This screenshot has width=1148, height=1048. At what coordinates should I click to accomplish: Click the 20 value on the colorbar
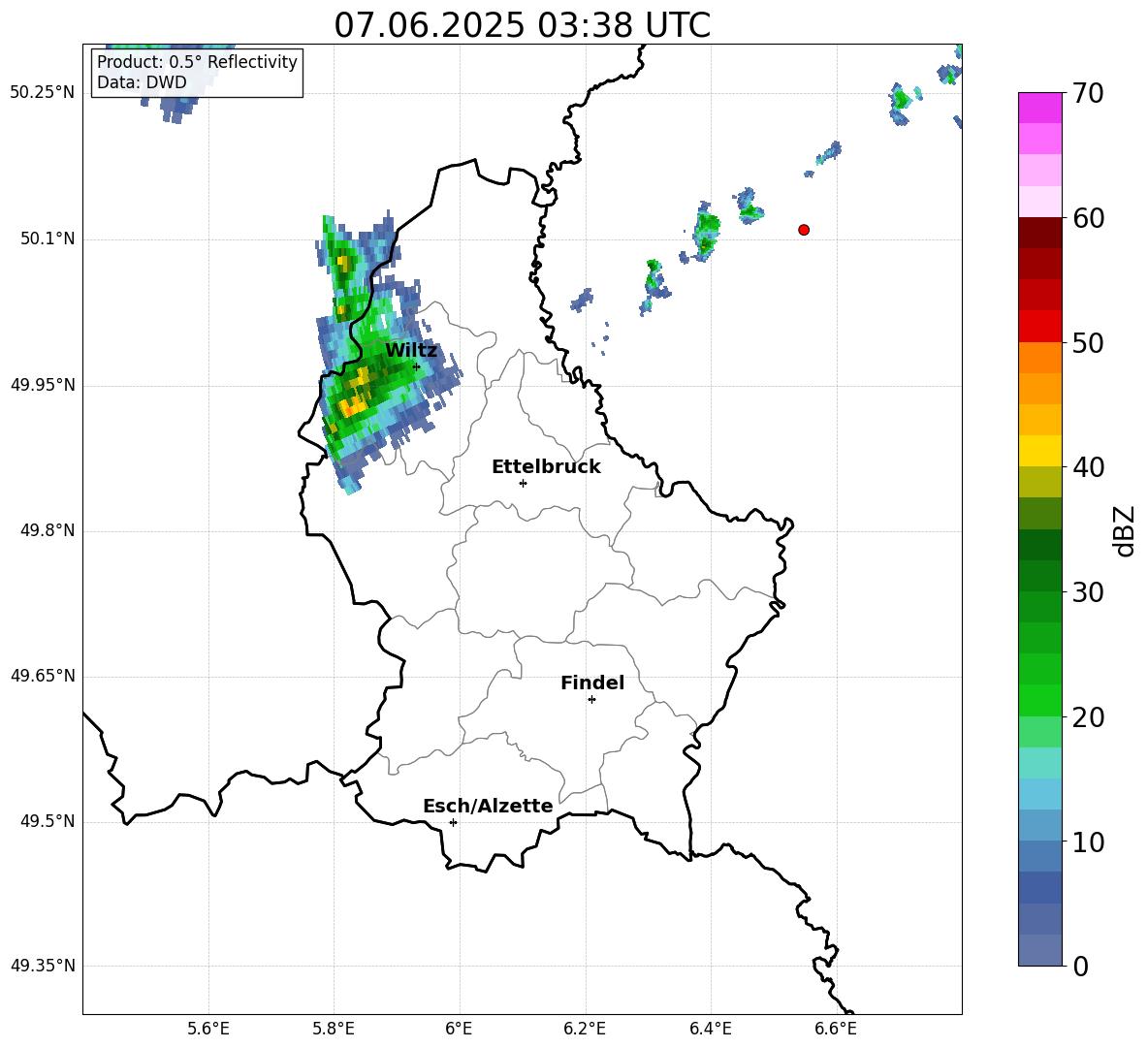[1088, 717]
